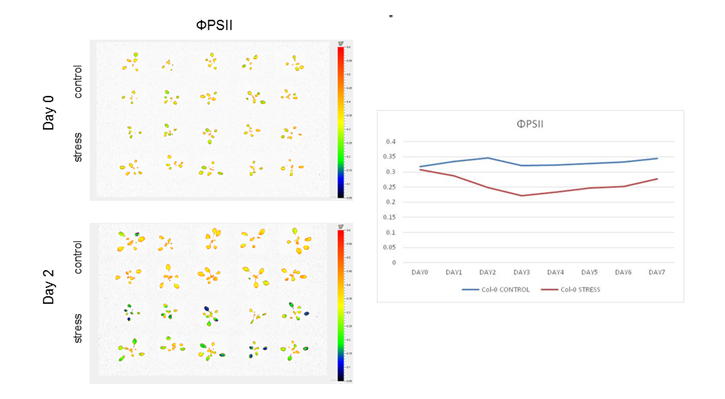Select the "Day 2" rotated label

click(49, 287)
